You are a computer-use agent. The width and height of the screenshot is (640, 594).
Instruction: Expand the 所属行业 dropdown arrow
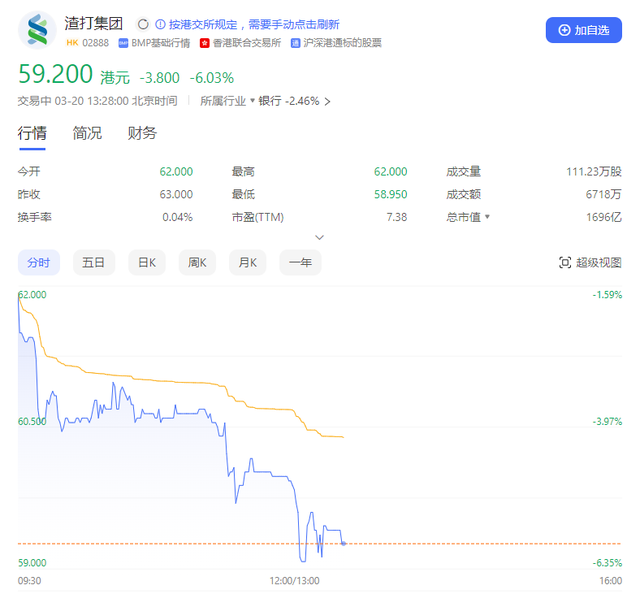(252, 100)
